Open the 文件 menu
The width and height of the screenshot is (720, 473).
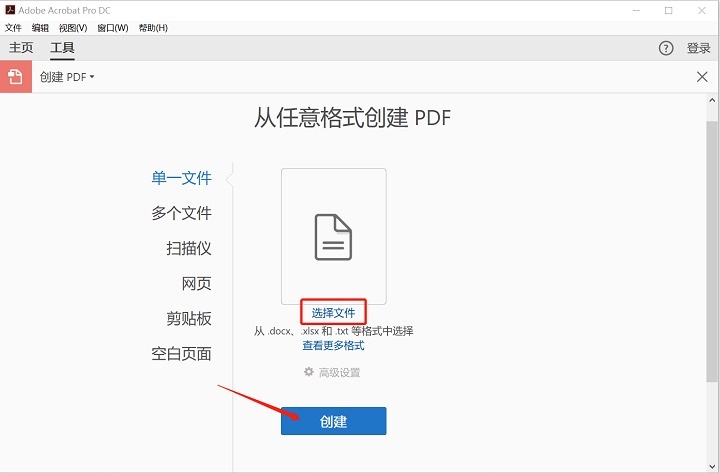13,28
